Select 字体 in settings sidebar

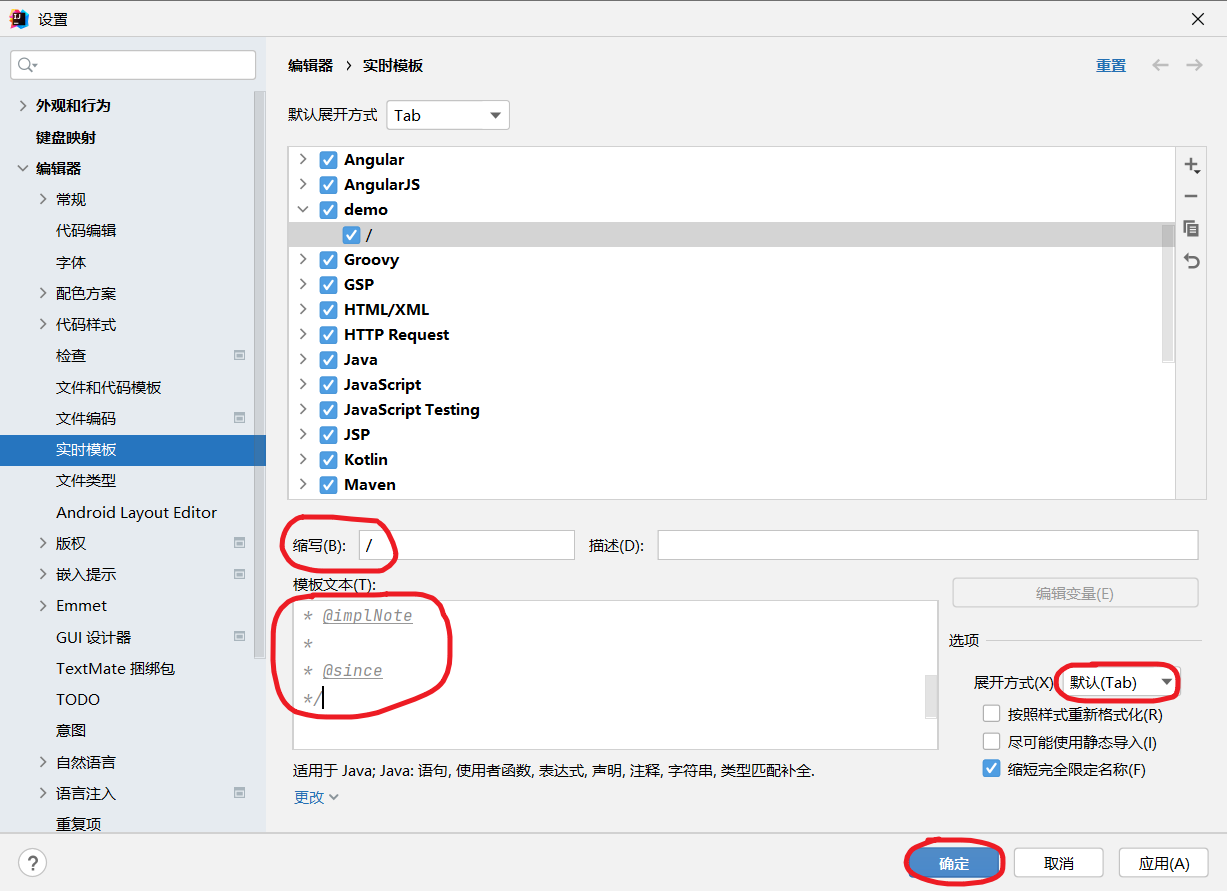click(71, 262)
